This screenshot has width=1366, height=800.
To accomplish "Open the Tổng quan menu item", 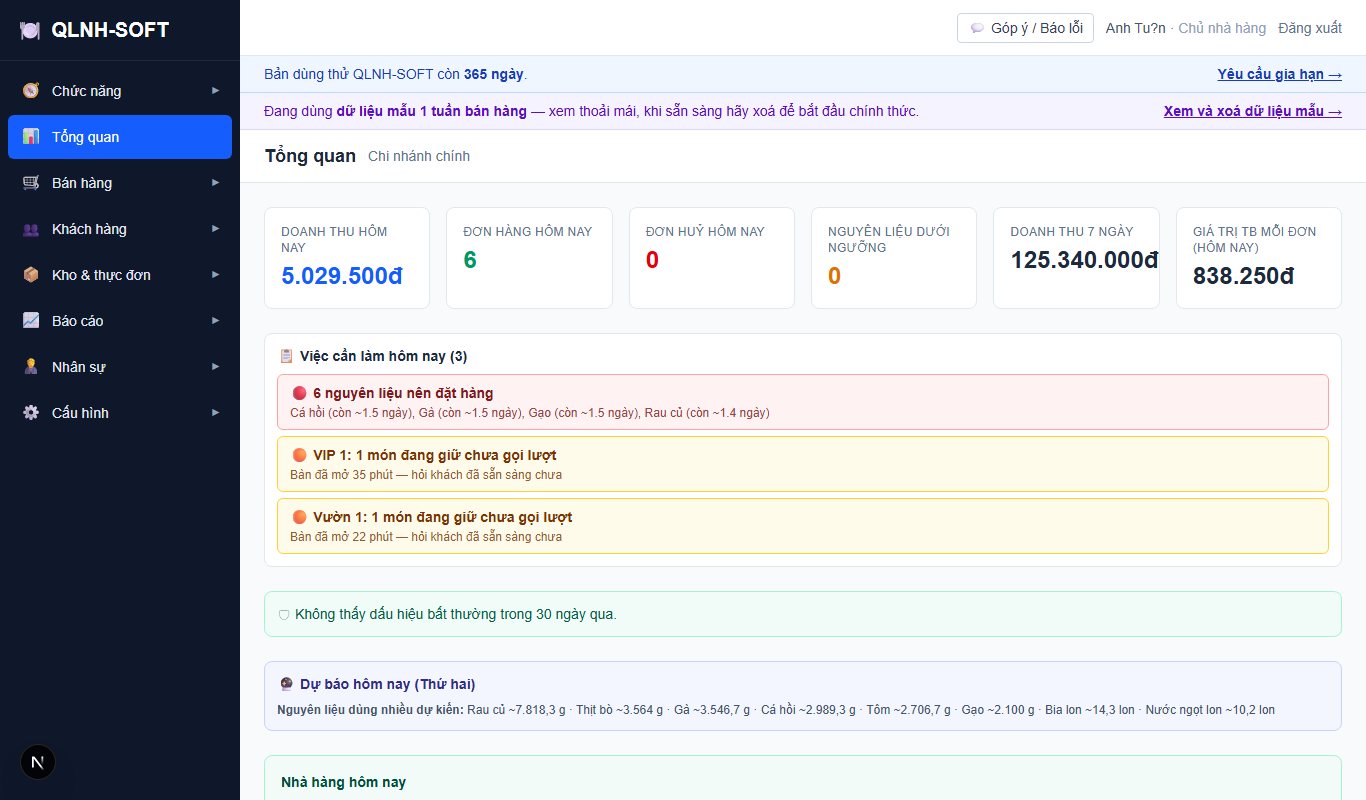I will pos(120,137).
